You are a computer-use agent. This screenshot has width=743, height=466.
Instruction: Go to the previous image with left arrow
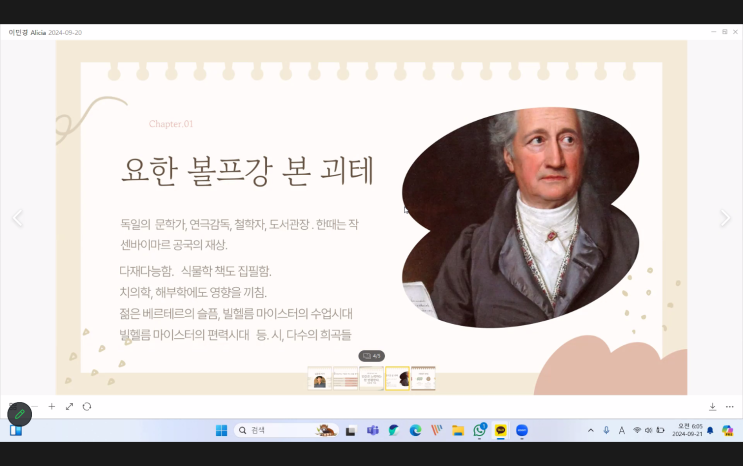(x=18, y=218)
